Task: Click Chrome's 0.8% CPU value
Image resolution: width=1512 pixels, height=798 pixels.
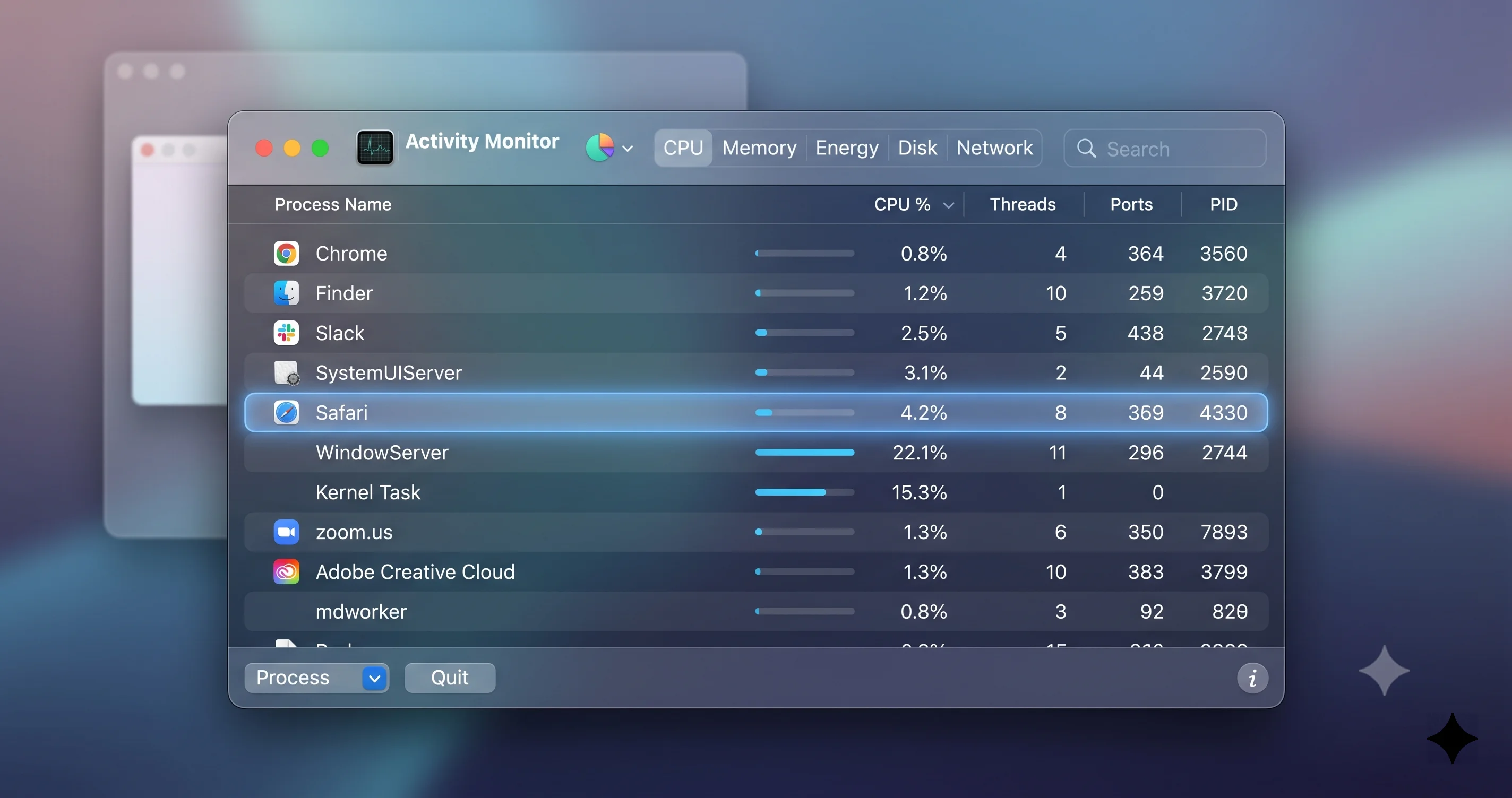Action: (924, 254)
